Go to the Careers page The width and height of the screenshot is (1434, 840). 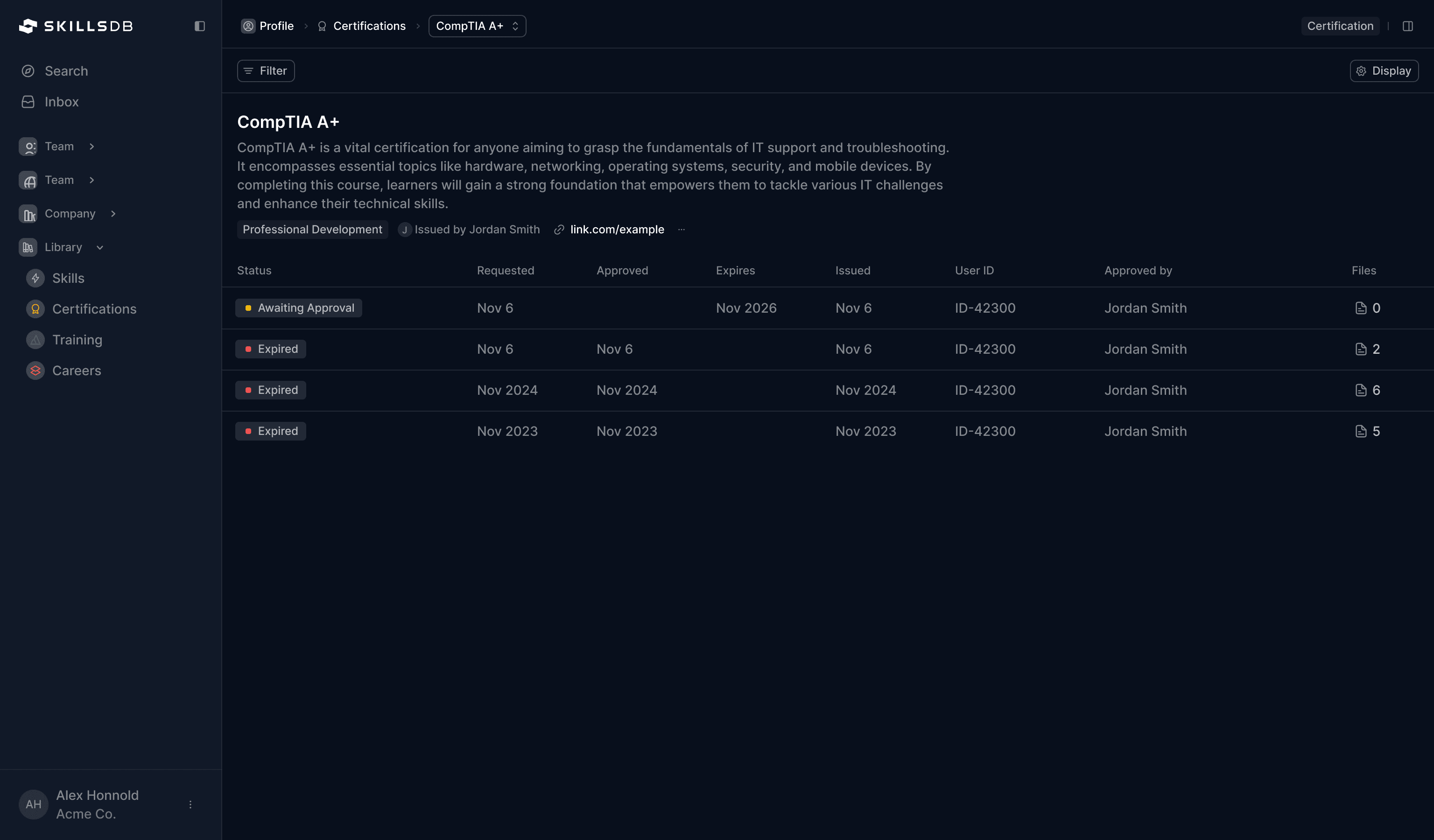pyautogui.click(x=76, y=370)
